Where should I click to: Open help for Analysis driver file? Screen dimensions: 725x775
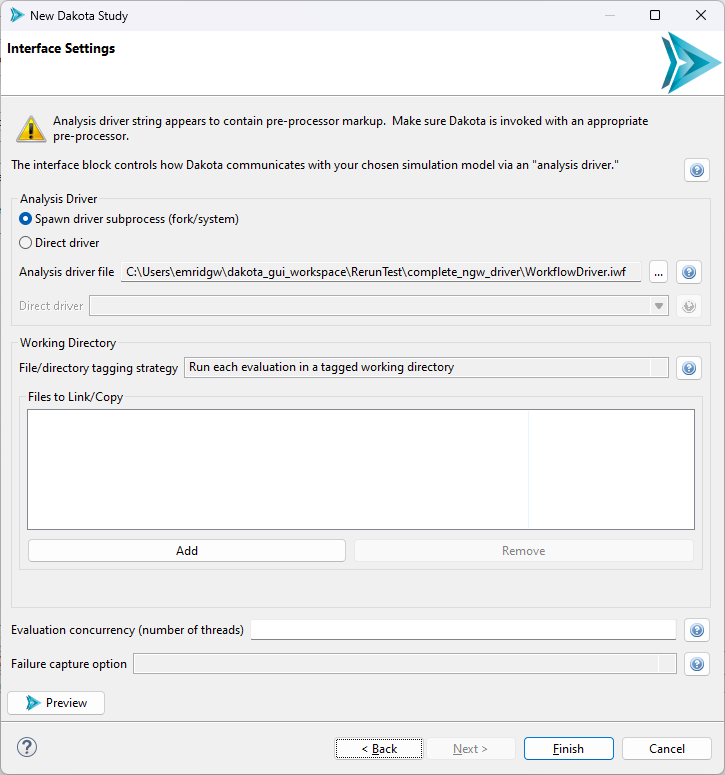tap(689, 272)
